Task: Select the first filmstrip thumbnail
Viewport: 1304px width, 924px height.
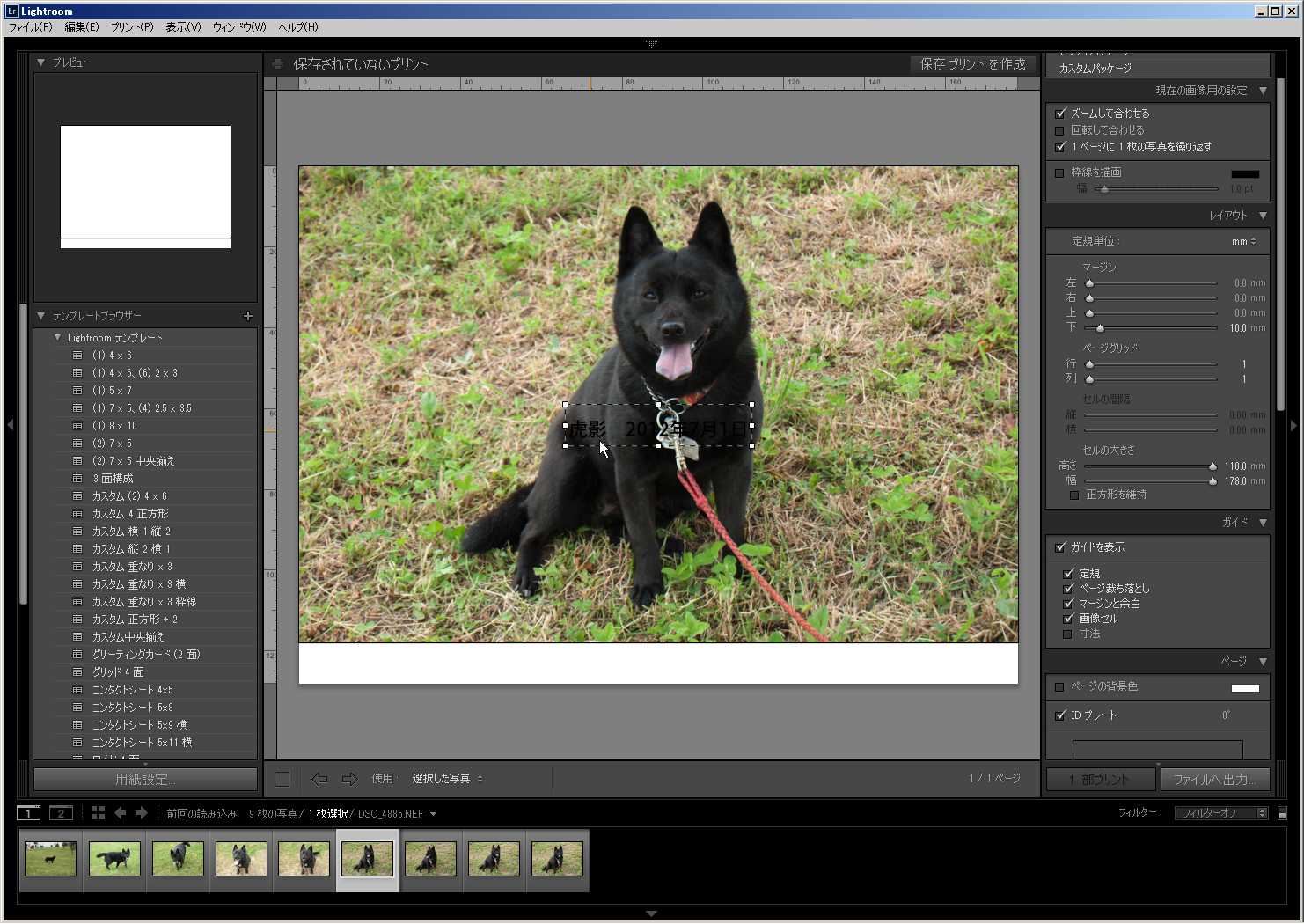Action: [x=50, y=859]
